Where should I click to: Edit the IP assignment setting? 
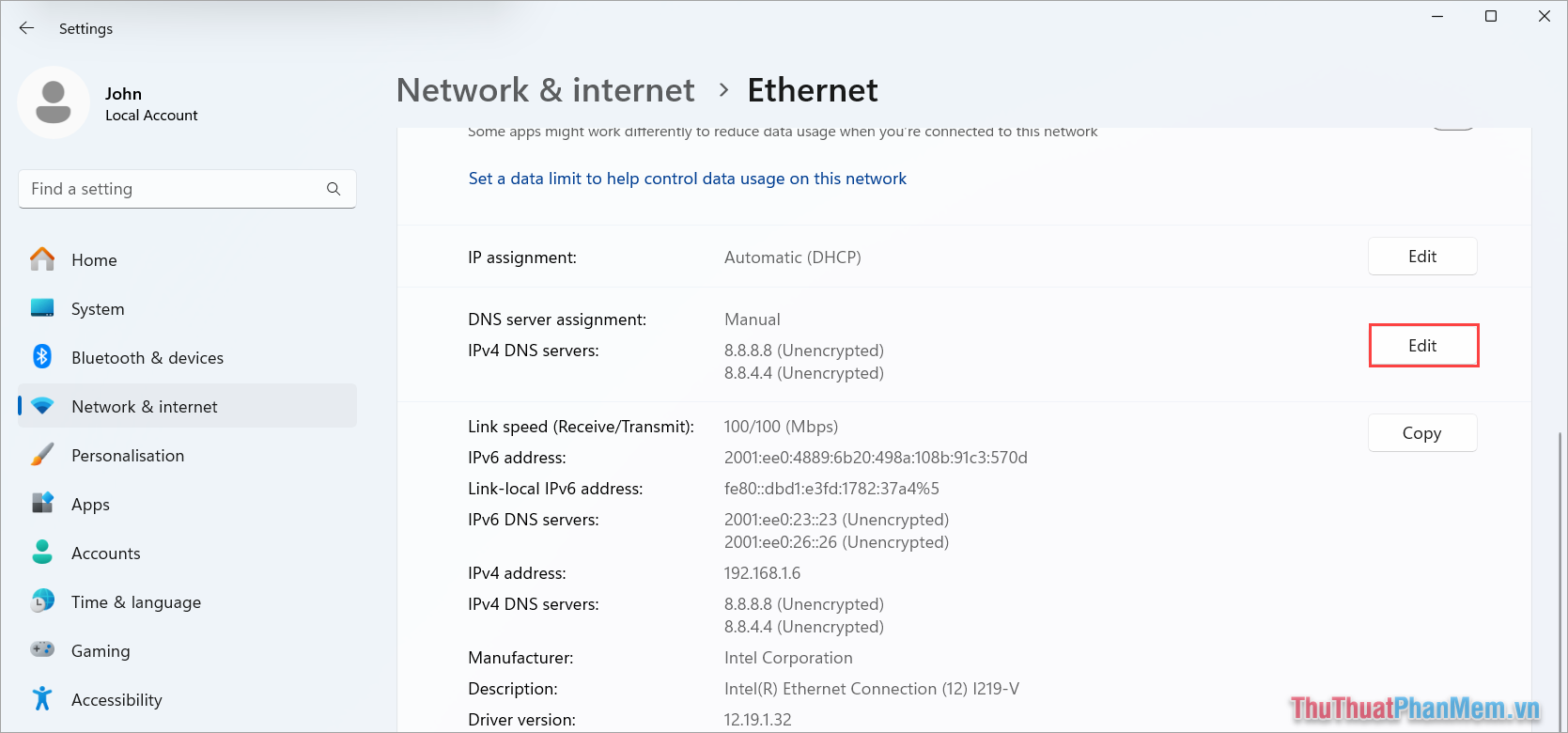1421,256
